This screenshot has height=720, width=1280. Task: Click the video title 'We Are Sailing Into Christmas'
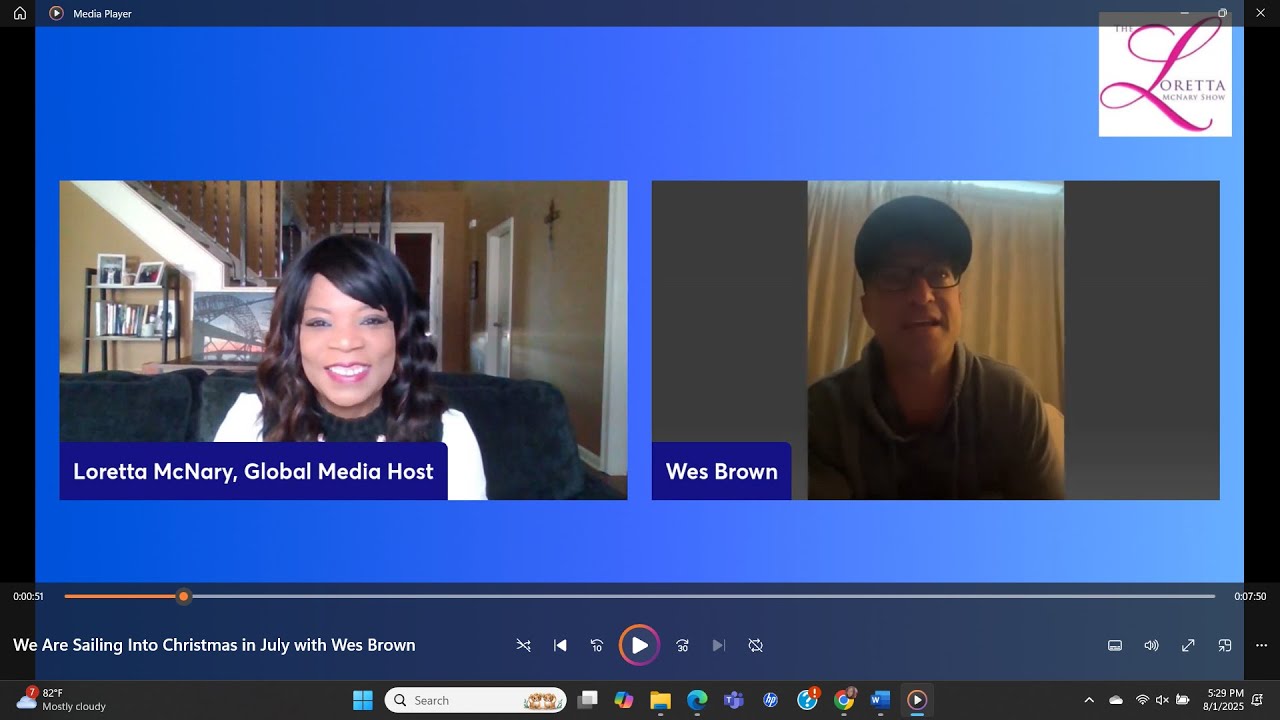click(x=214, y=645)
